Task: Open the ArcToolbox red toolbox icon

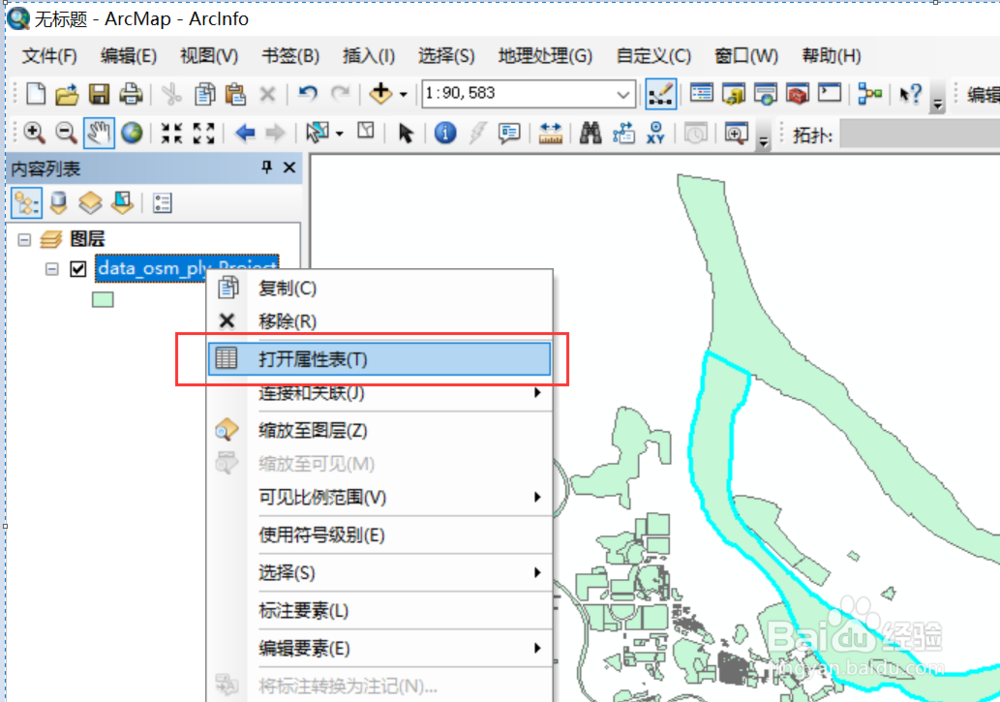Action: click(797, 94)
